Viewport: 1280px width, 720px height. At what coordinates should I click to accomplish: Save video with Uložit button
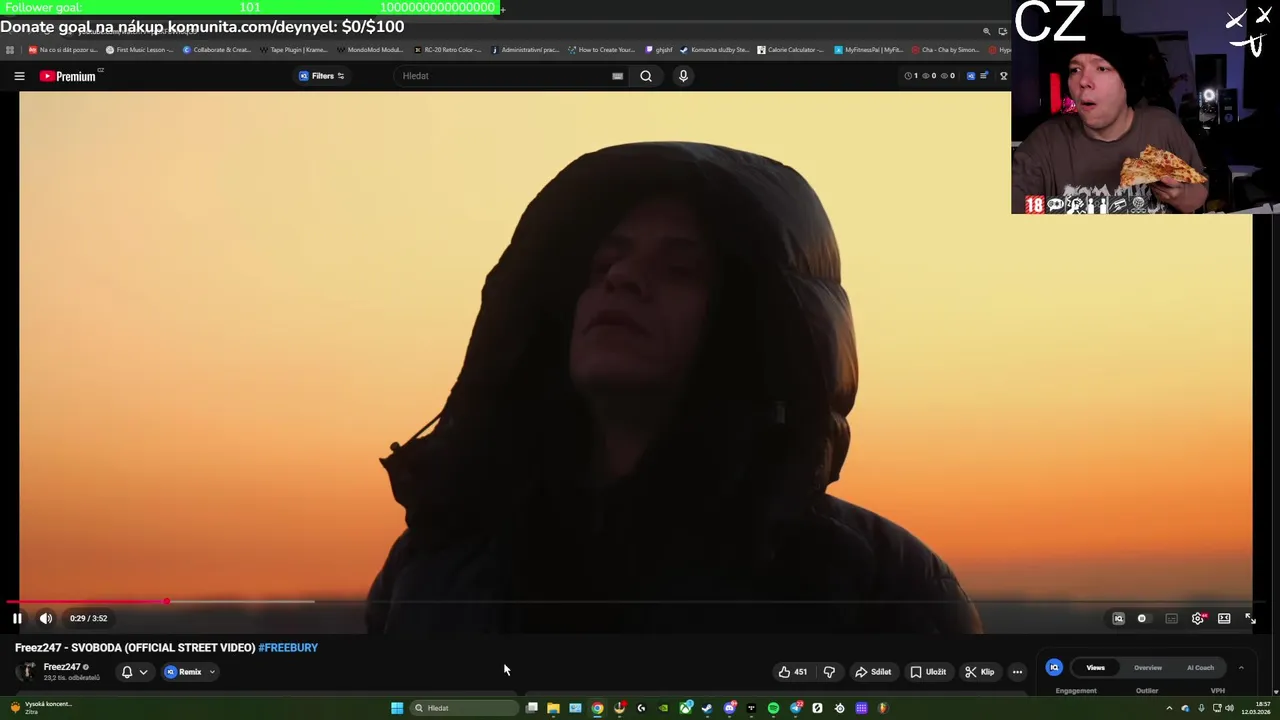tap(928, 672)
